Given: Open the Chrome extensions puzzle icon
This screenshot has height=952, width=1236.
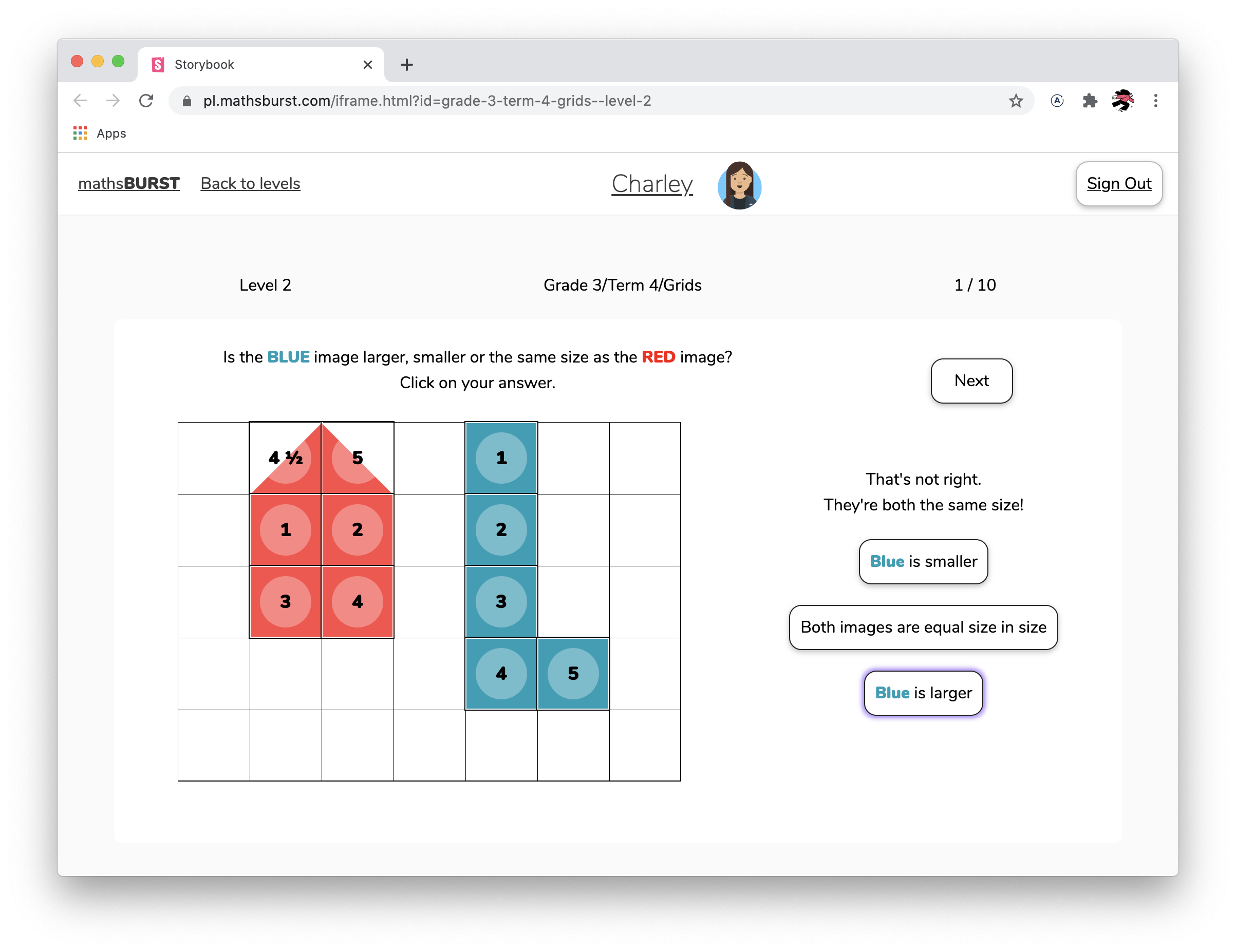Looking at the screenshot, I should [1090, 101].
